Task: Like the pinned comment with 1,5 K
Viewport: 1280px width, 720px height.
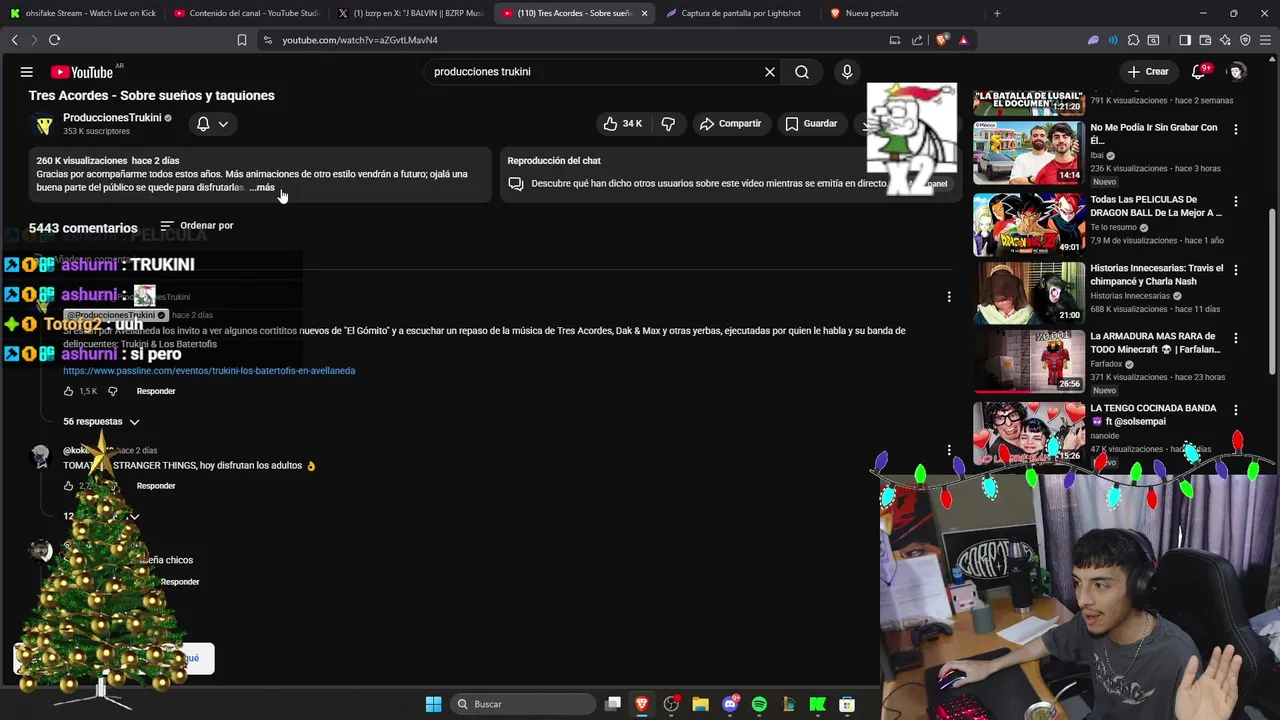Action: click(68, 391)
